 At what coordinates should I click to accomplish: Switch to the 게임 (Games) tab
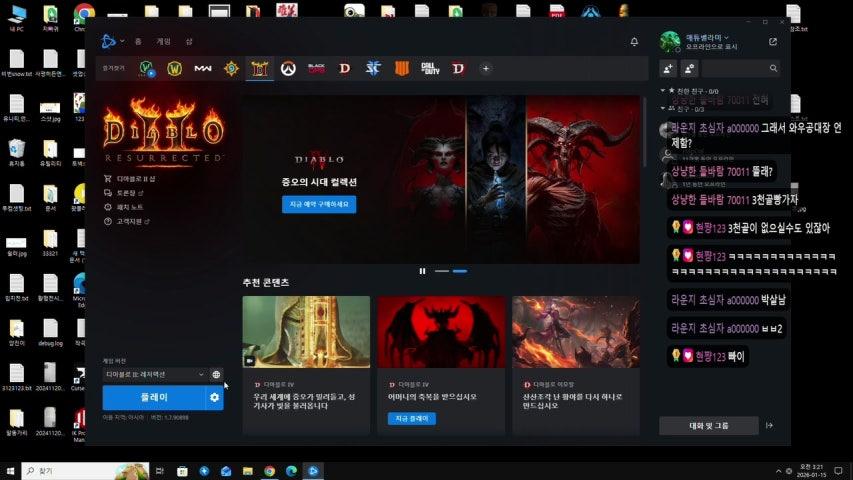tap(163, 41)
